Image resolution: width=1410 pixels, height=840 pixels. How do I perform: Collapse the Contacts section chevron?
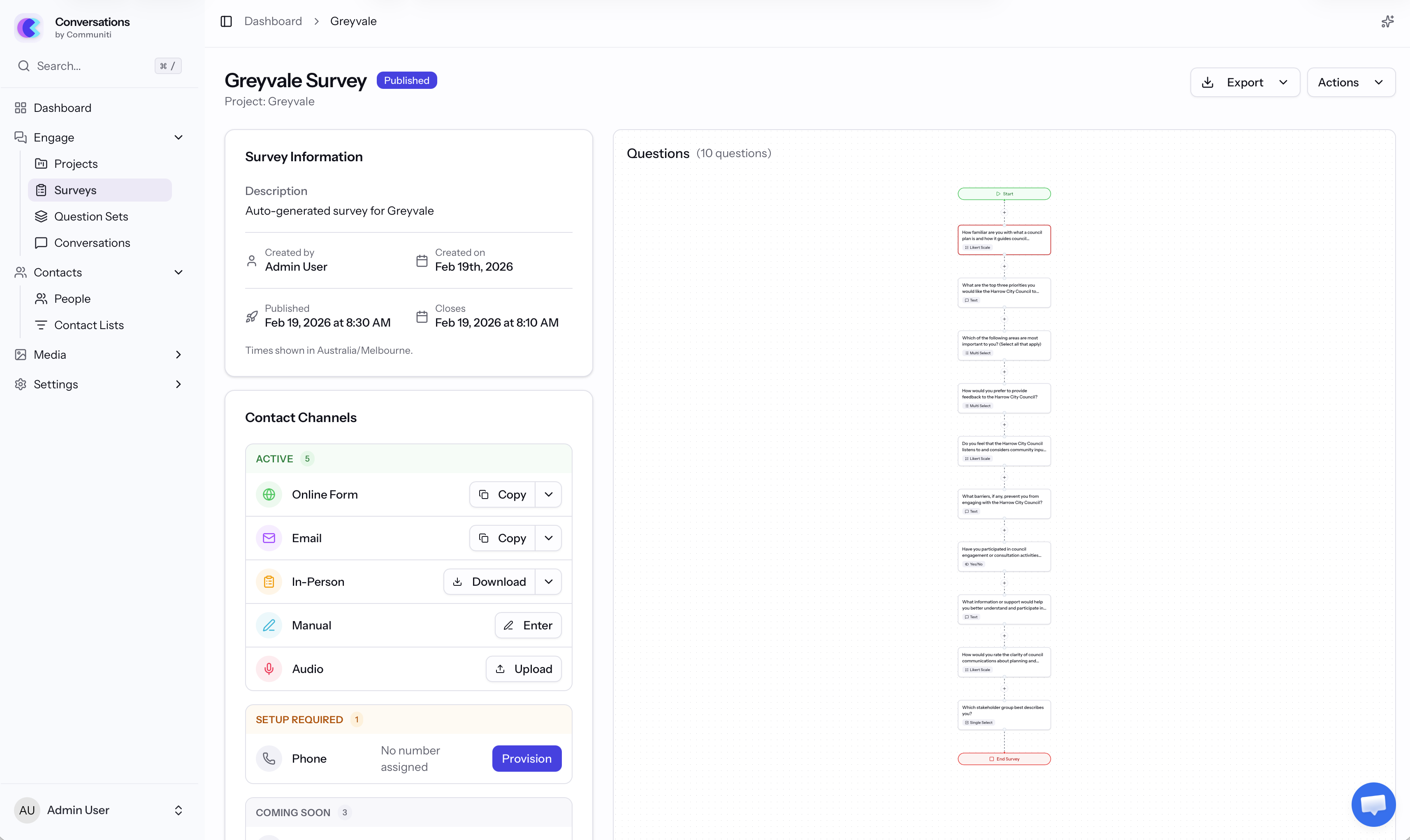click(179, 272)
